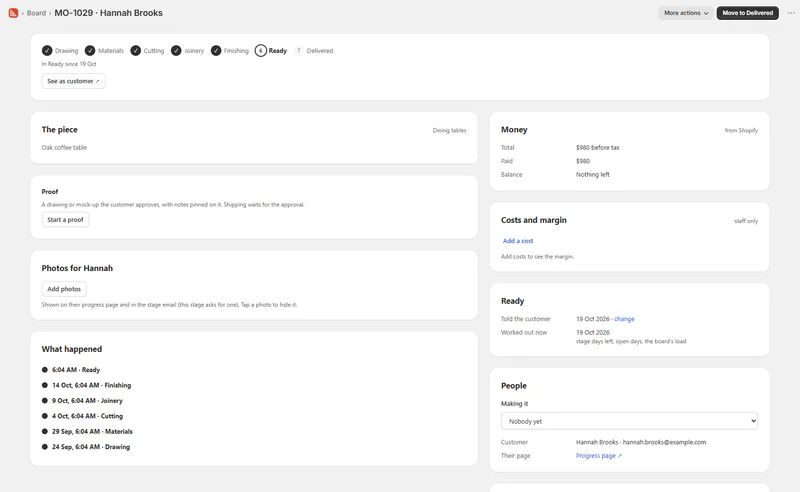The height and width of the screenshot is (492, 800).
Task: Click the Delivered stage number circle
Action: tap(298, 51)
